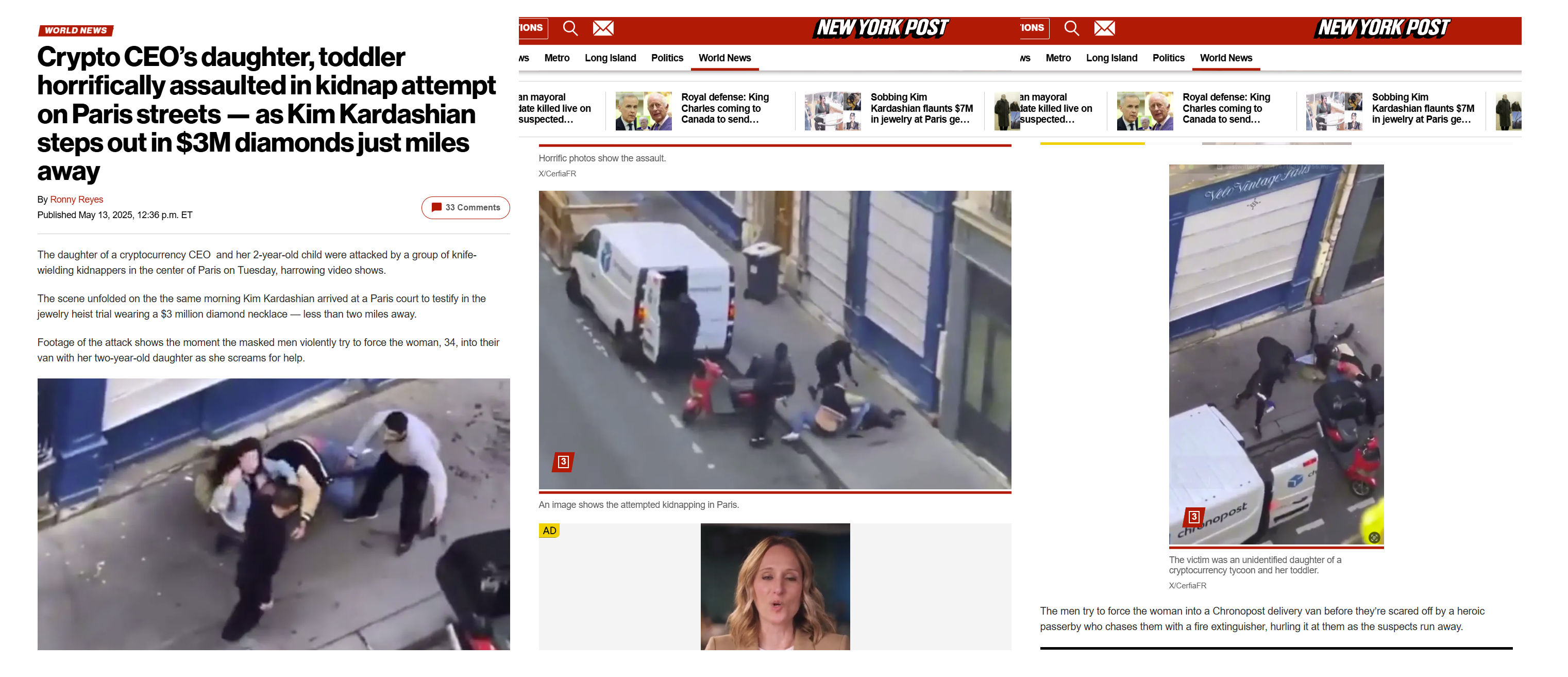Open author link Ronny Reyes
The height and width of the screenshot is (677, 1568).
coord(77,199)
